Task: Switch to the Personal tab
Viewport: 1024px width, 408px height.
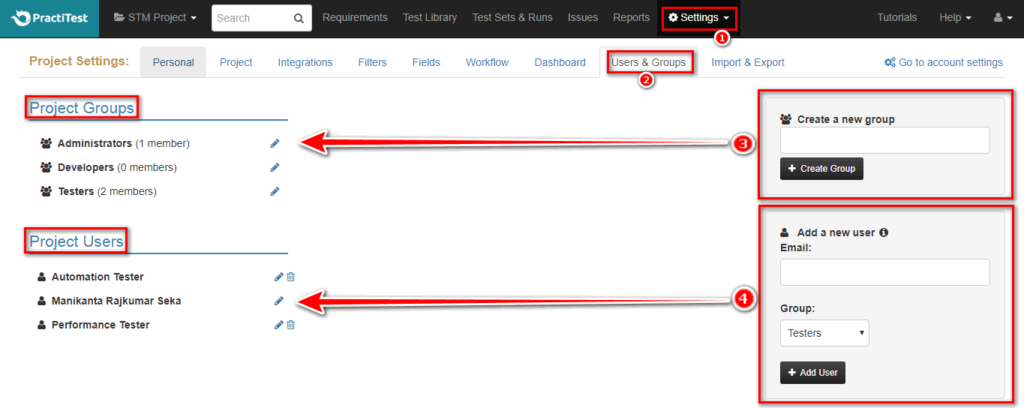Action: 173,63
